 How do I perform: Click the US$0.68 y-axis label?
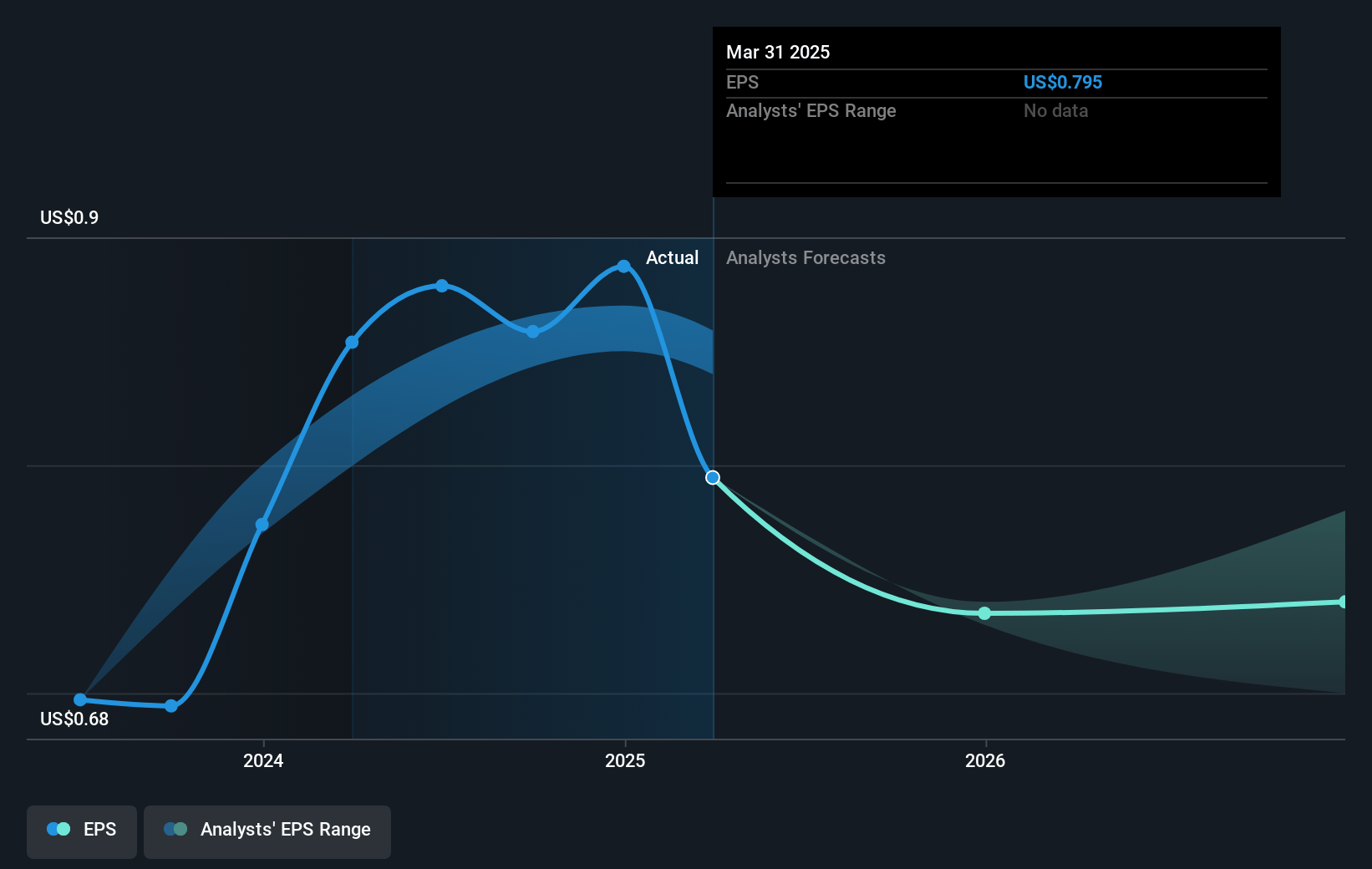[x=74, y=719]
